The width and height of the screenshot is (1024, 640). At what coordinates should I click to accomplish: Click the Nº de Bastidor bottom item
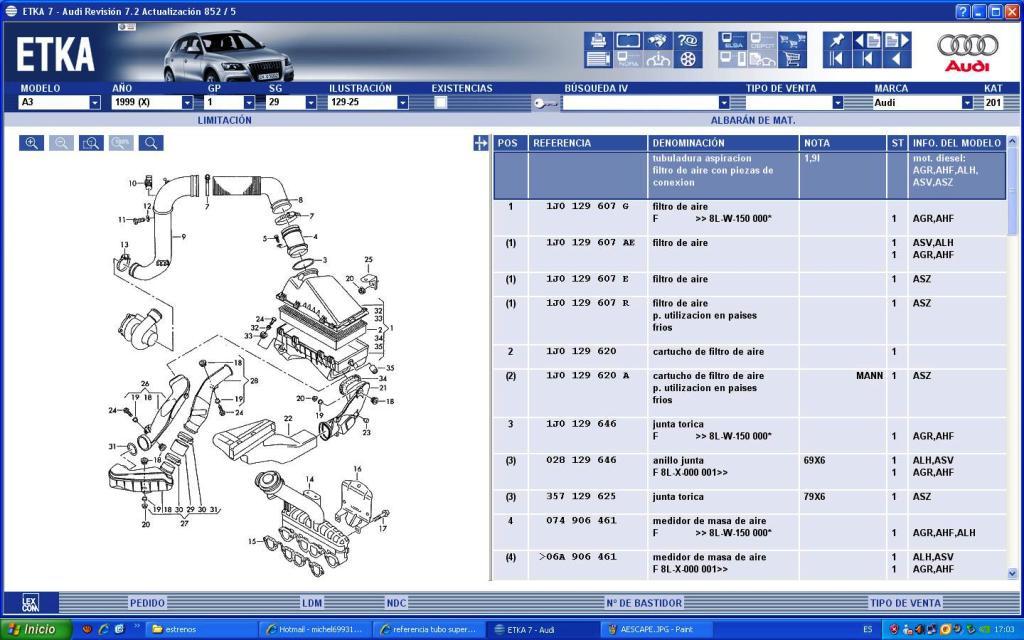644,603
